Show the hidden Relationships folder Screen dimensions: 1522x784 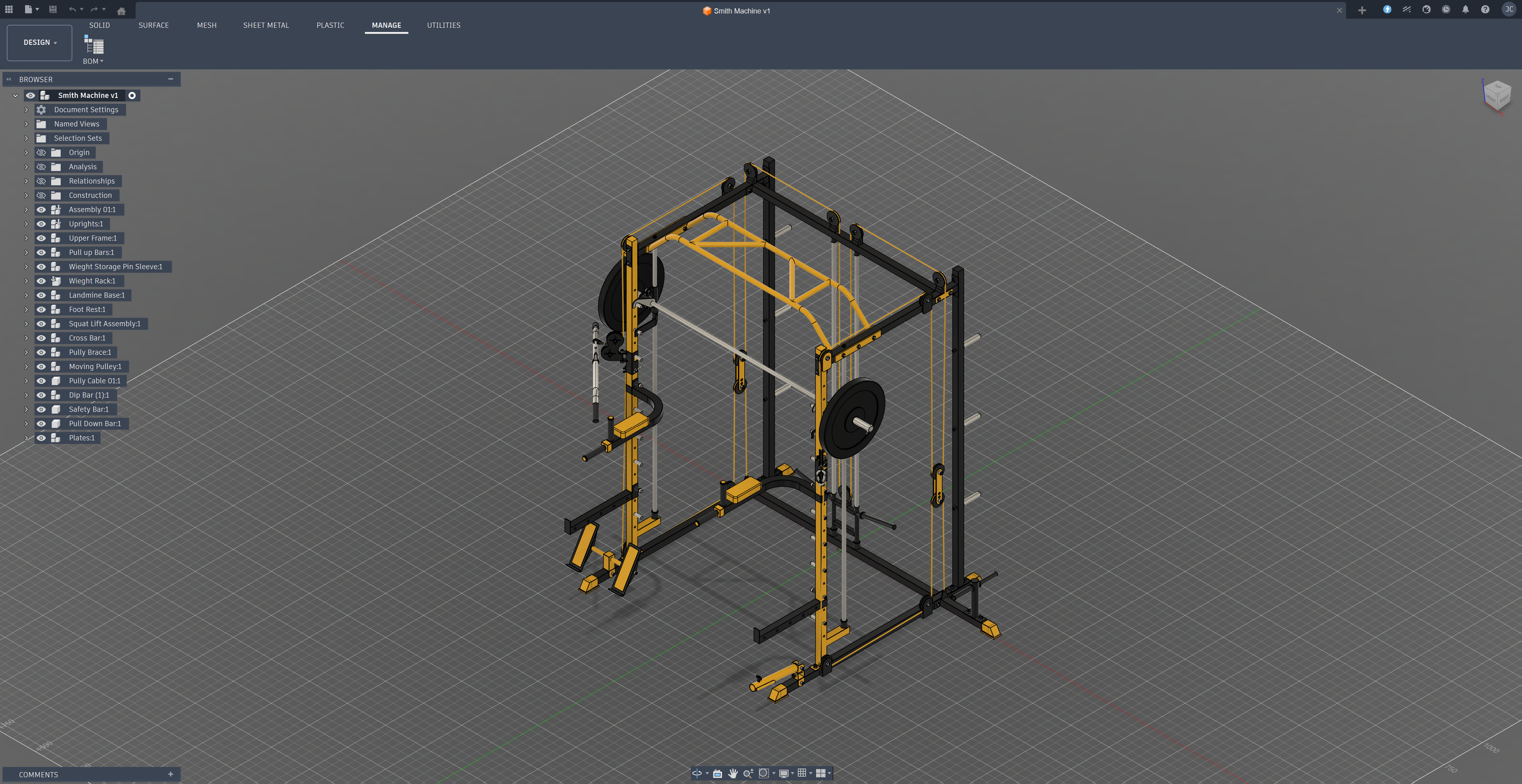(x=41, y=181)
